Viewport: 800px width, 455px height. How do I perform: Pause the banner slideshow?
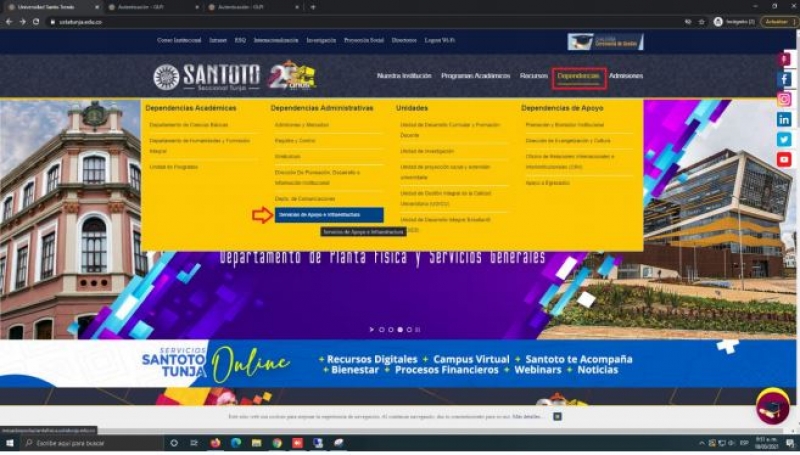point(418,330)
